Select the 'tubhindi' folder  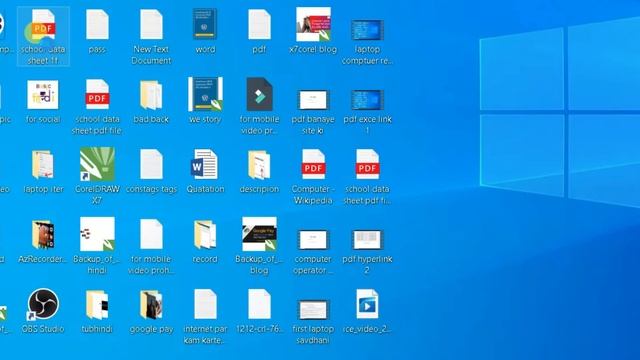[97, 305]
